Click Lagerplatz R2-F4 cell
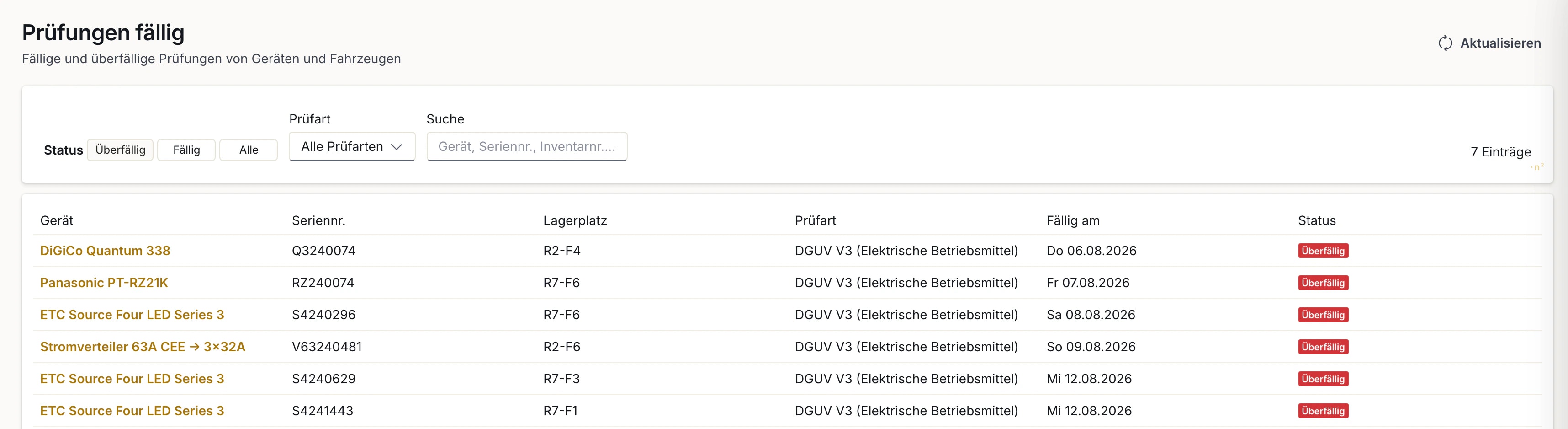 click(x=561, y=251)
